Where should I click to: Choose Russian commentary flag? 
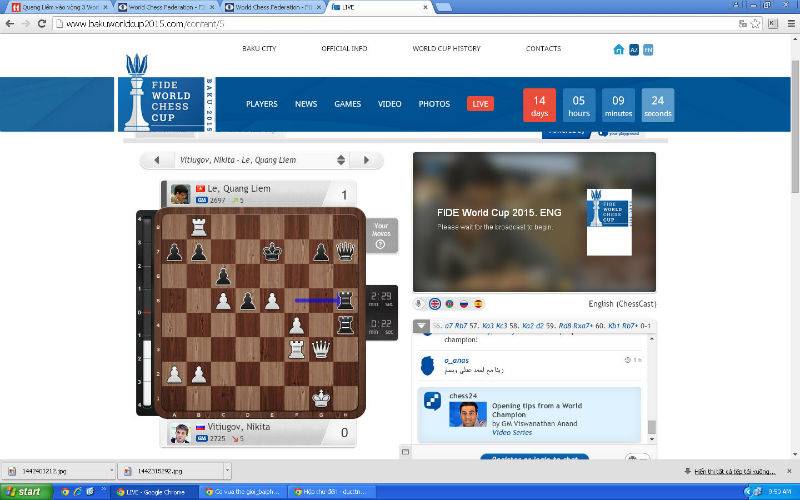[464, 304]
